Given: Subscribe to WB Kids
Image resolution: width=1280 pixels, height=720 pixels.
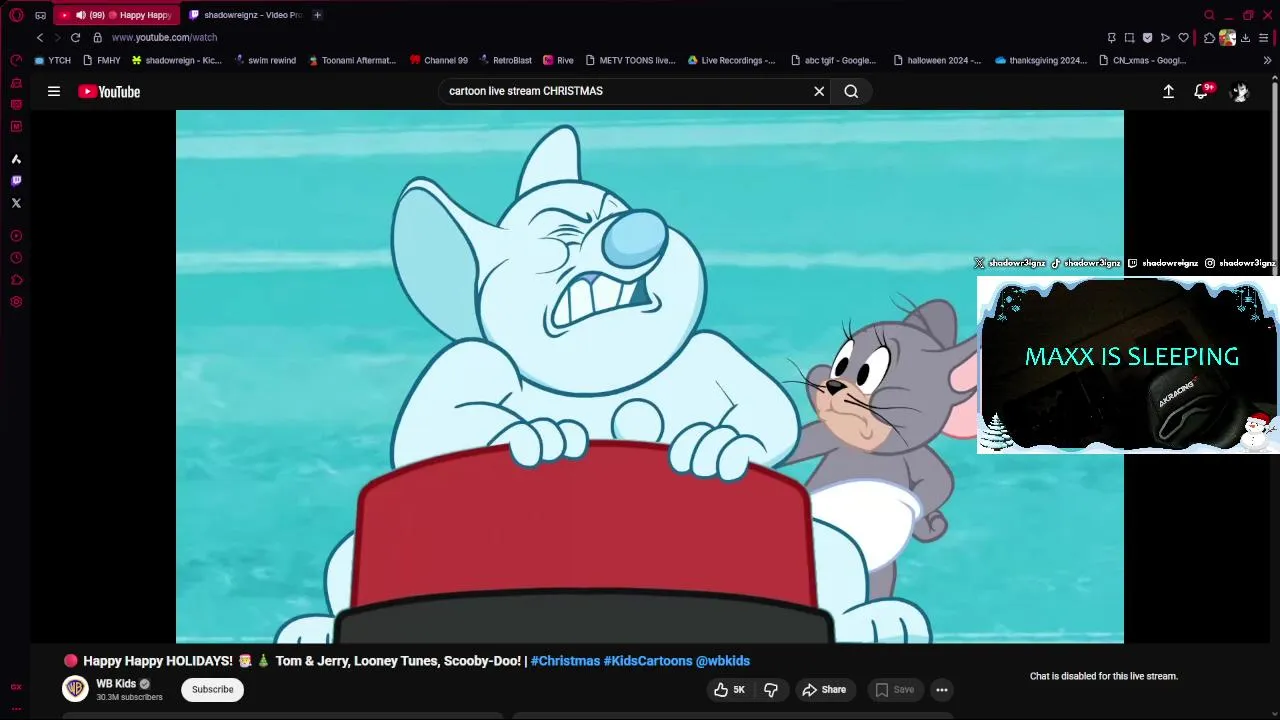Looking at the screenshot, I should 212,689.
